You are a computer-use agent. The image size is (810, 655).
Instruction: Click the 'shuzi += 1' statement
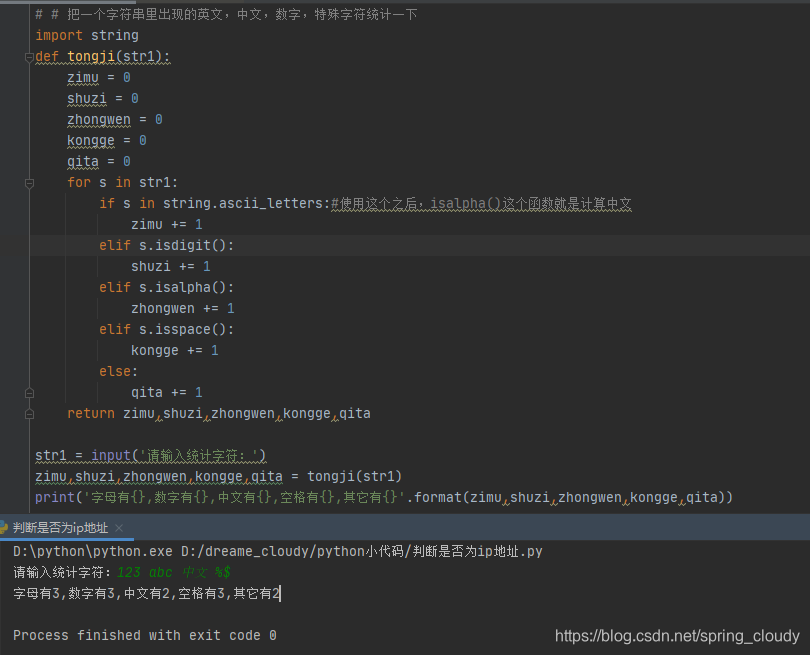(170, 267)
